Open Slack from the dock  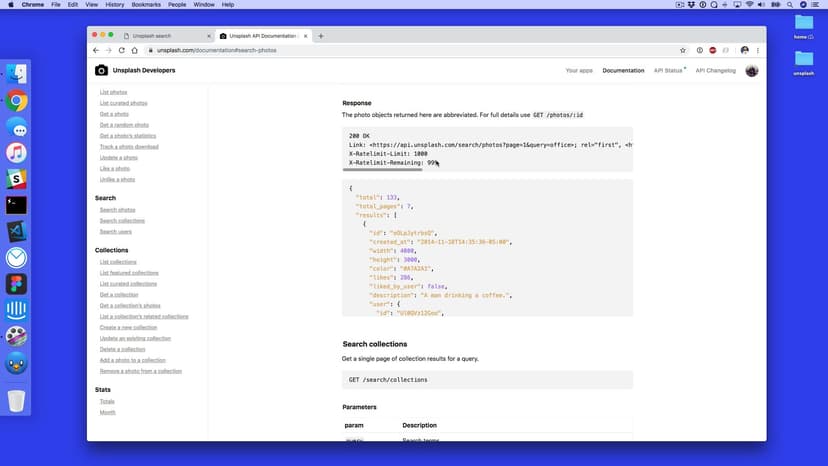(x=16, y=179)
